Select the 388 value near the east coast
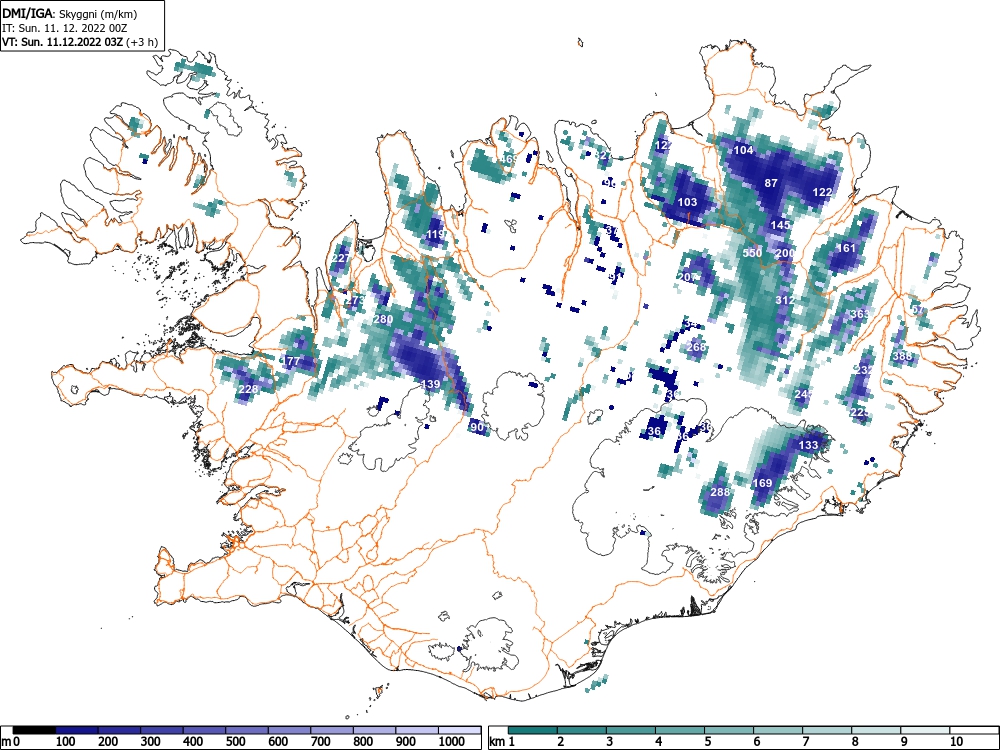 (x=902, y=356)
